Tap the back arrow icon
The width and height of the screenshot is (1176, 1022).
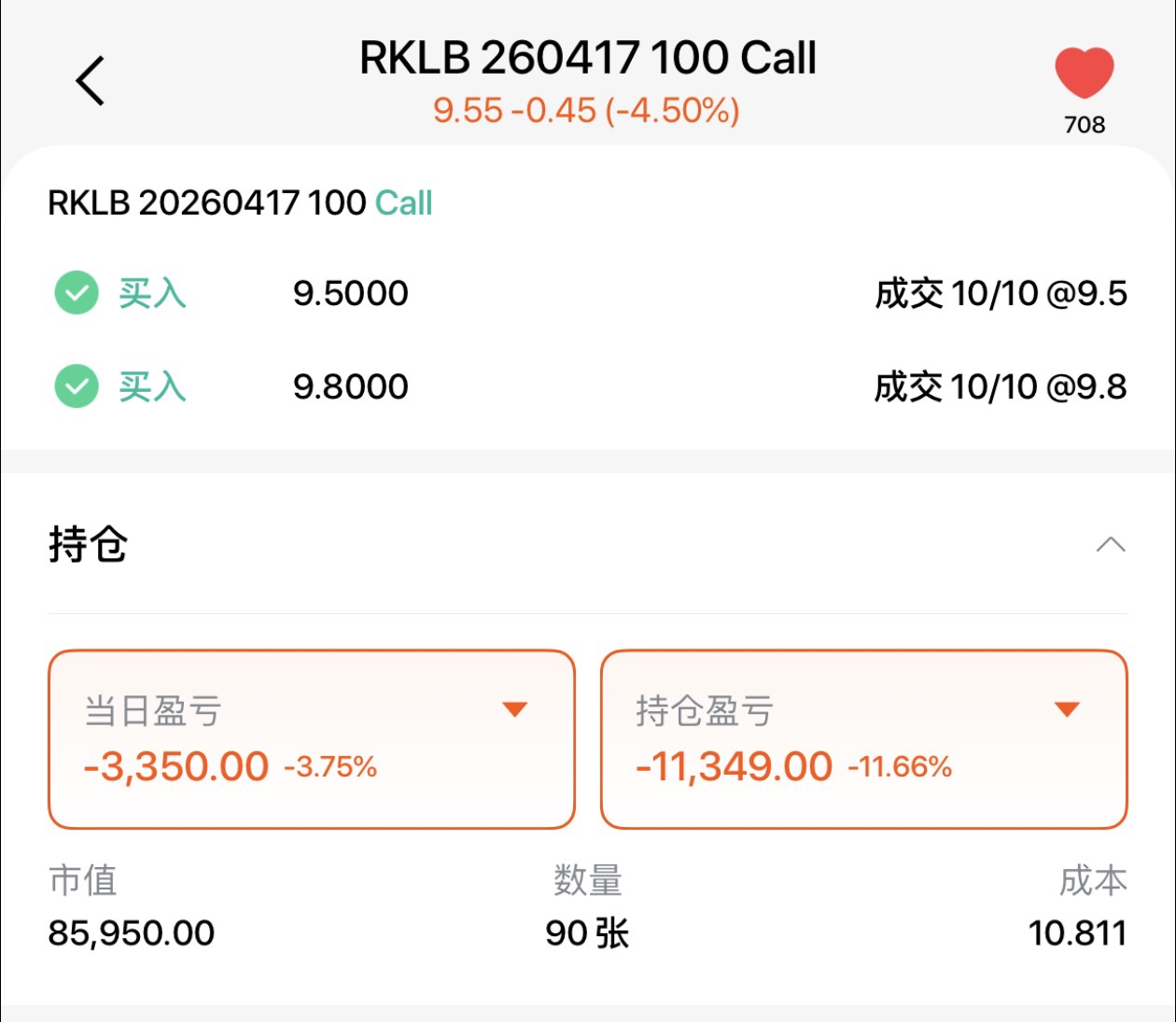[91, 80]
